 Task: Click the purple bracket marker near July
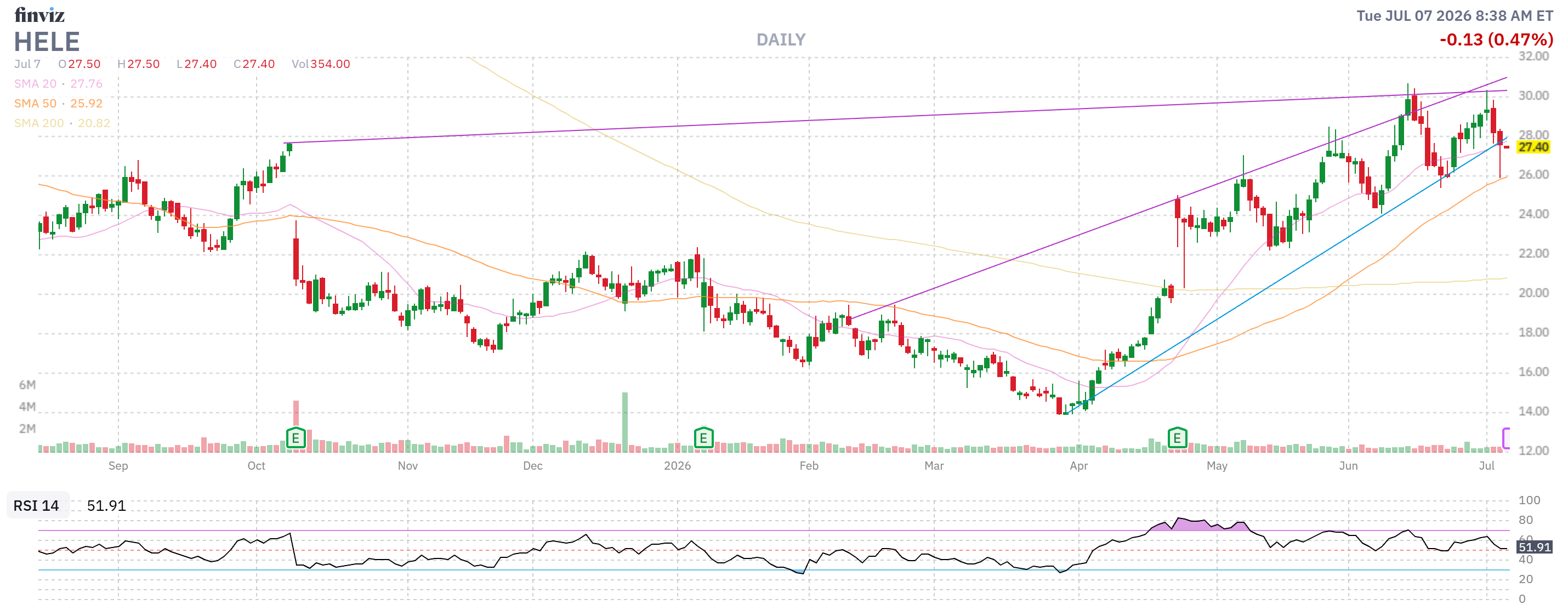1505,438
